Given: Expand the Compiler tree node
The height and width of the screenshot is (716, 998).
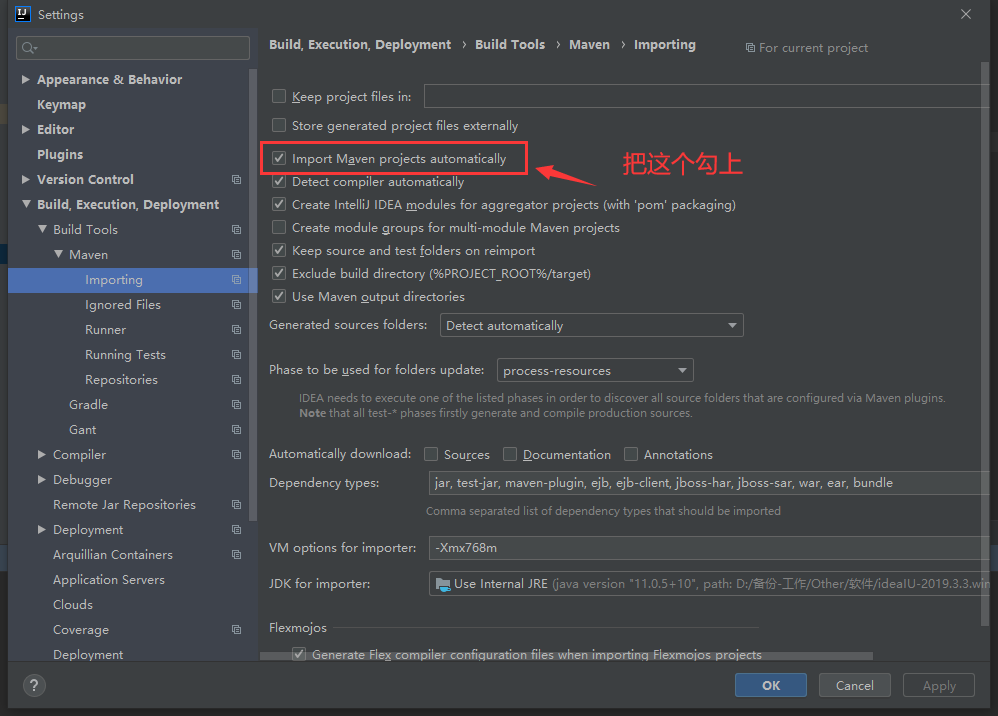Looking at the screenshot, I should (x=42, y=454).
